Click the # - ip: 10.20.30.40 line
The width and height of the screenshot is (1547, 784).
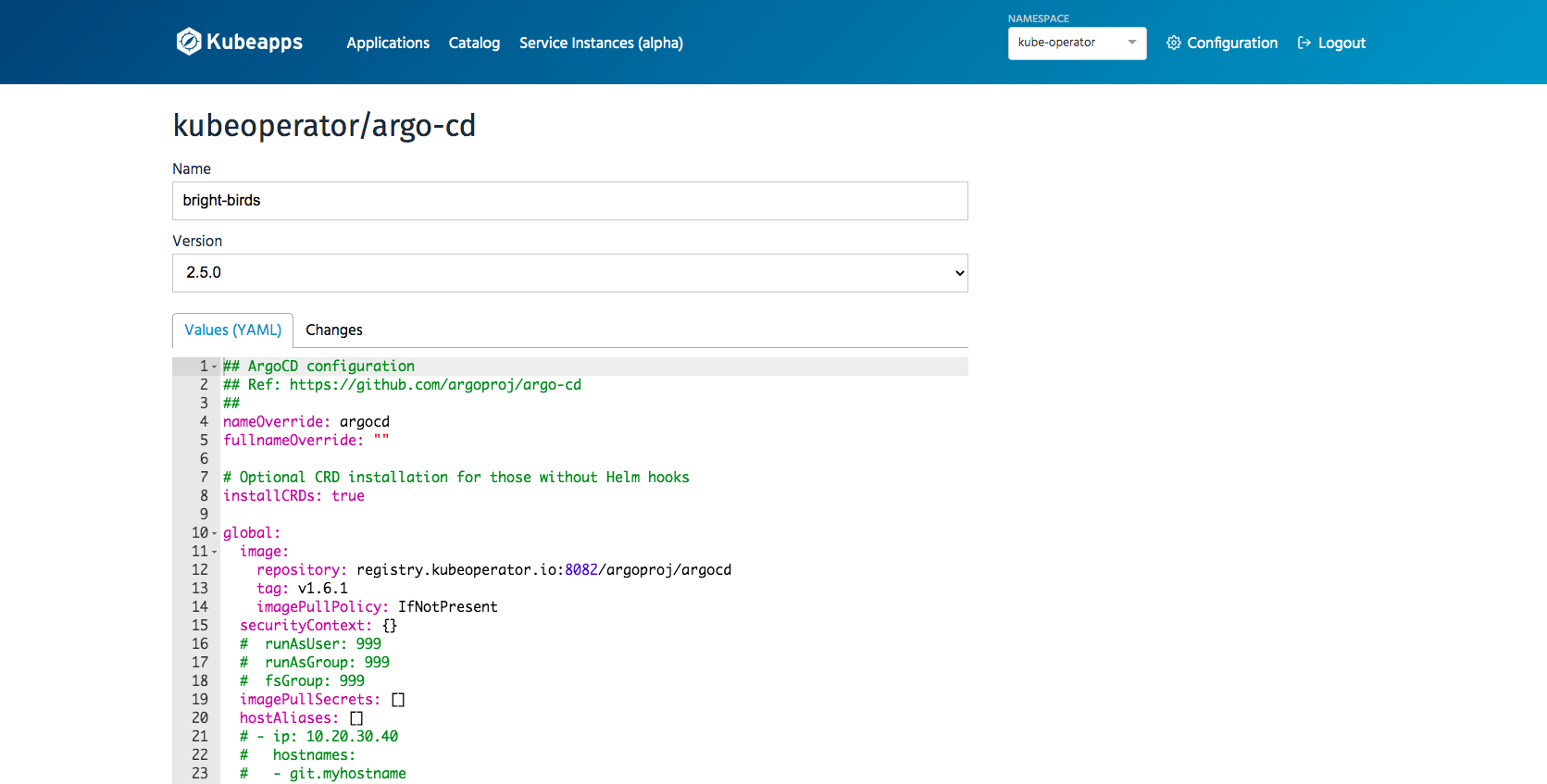click(x=318, y=737)
